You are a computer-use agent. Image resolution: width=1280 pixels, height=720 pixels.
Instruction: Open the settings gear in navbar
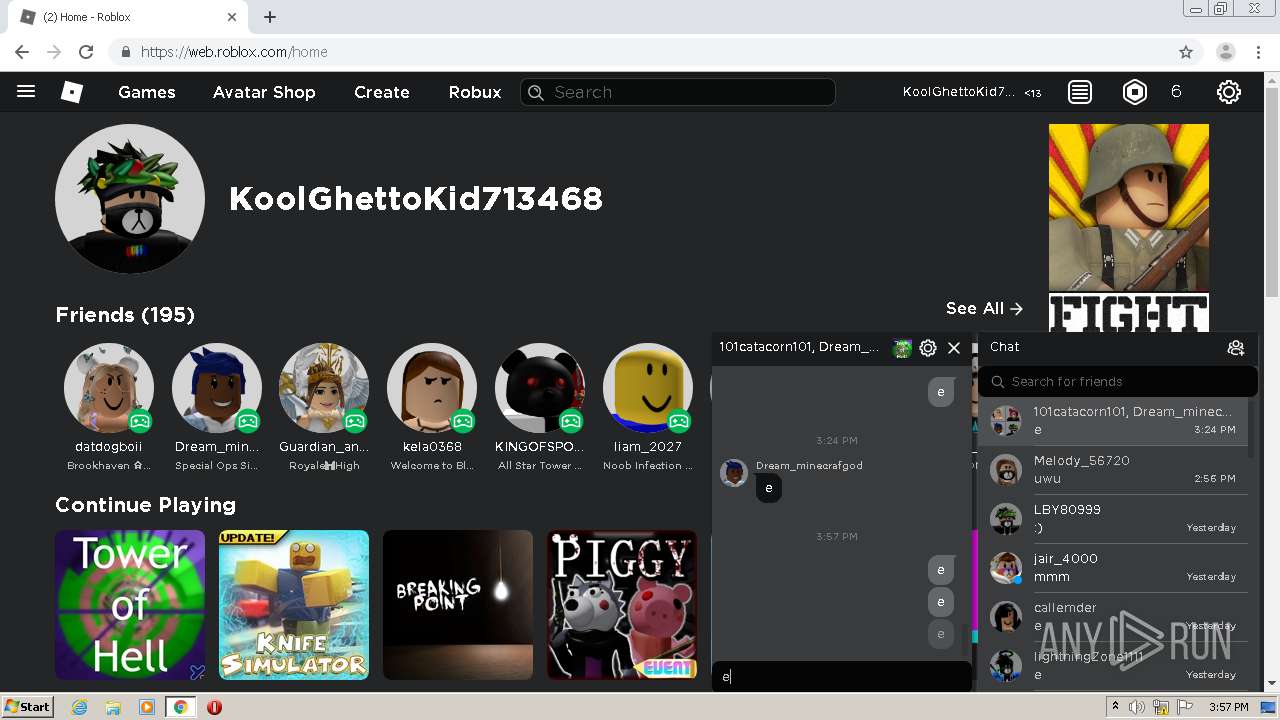[1229, 92]
